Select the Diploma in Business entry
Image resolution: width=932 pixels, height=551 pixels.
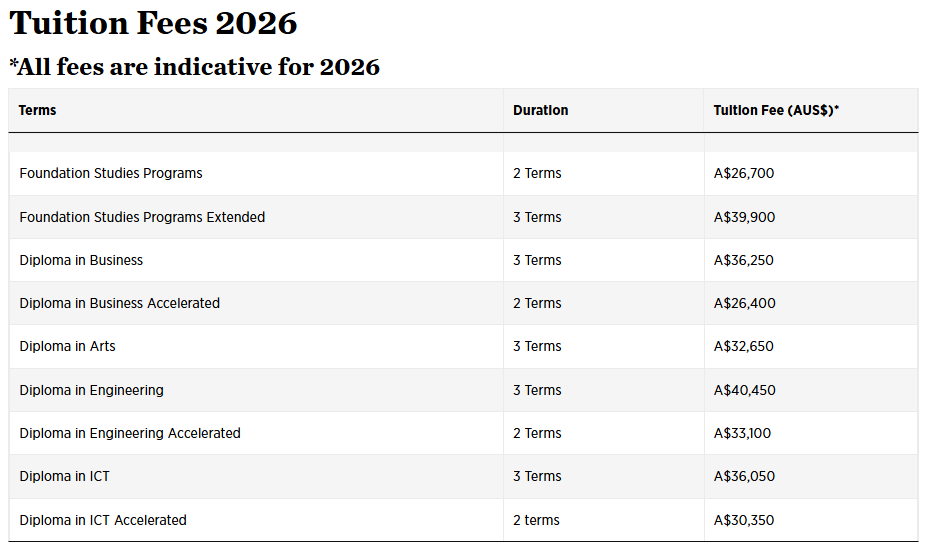[81, 260]
